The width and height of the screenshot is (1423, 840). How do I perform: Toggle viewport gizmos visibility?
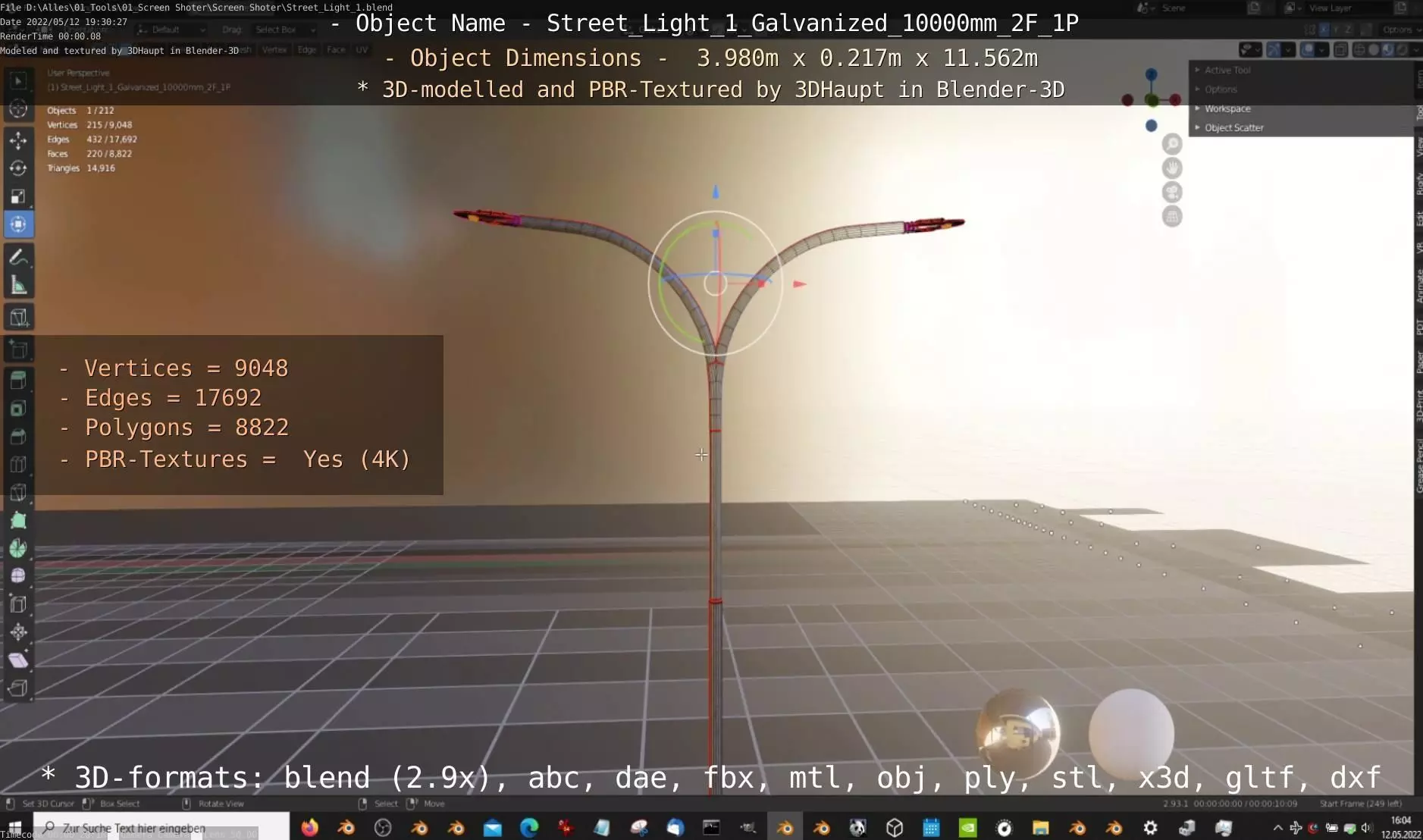pos(1274,49)
